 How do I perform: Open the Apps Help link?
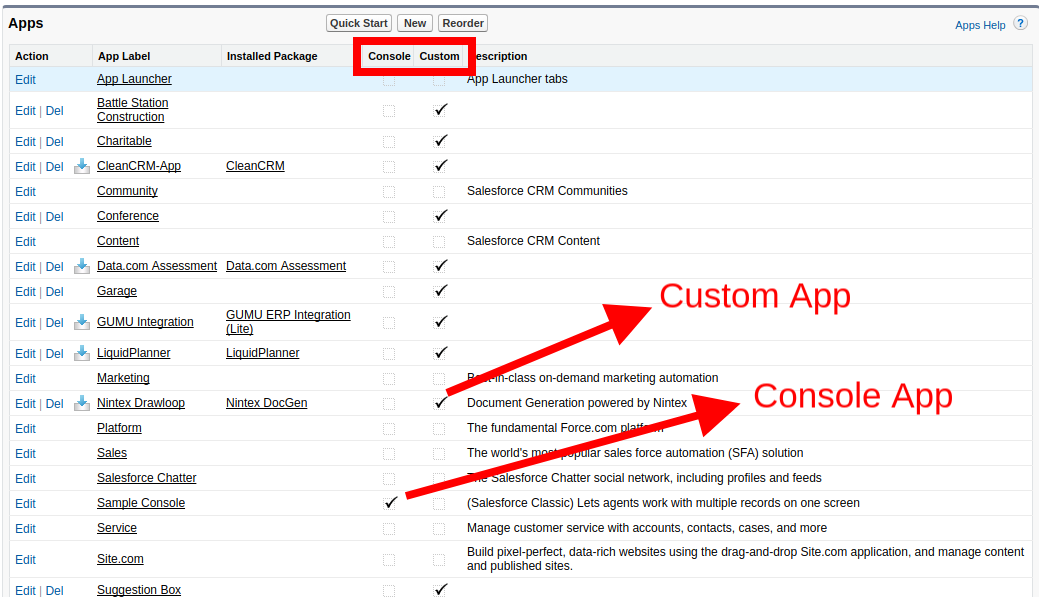click(x=979, y=25)
